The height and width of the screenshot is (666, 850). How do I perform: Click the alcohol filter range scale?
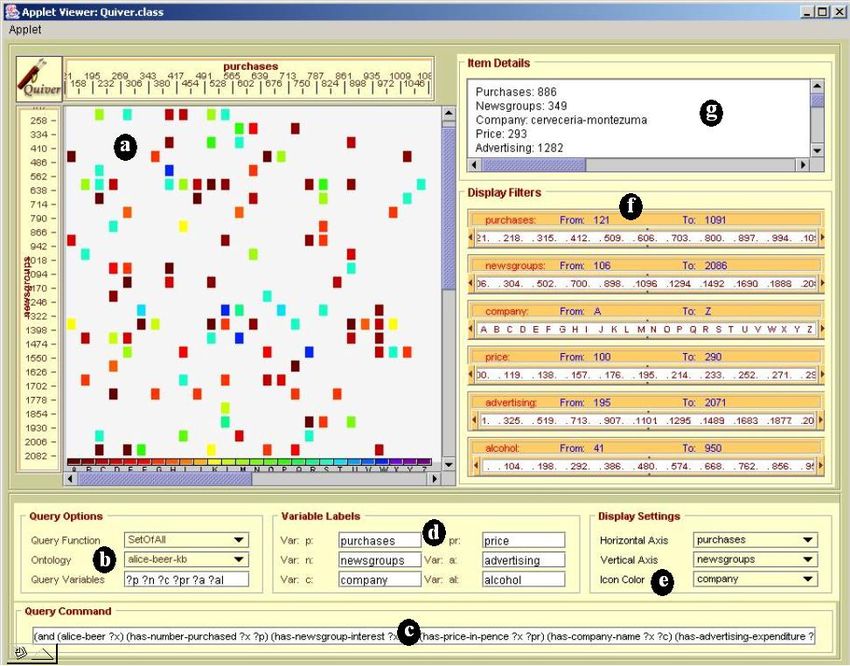[x=648, y=465]
